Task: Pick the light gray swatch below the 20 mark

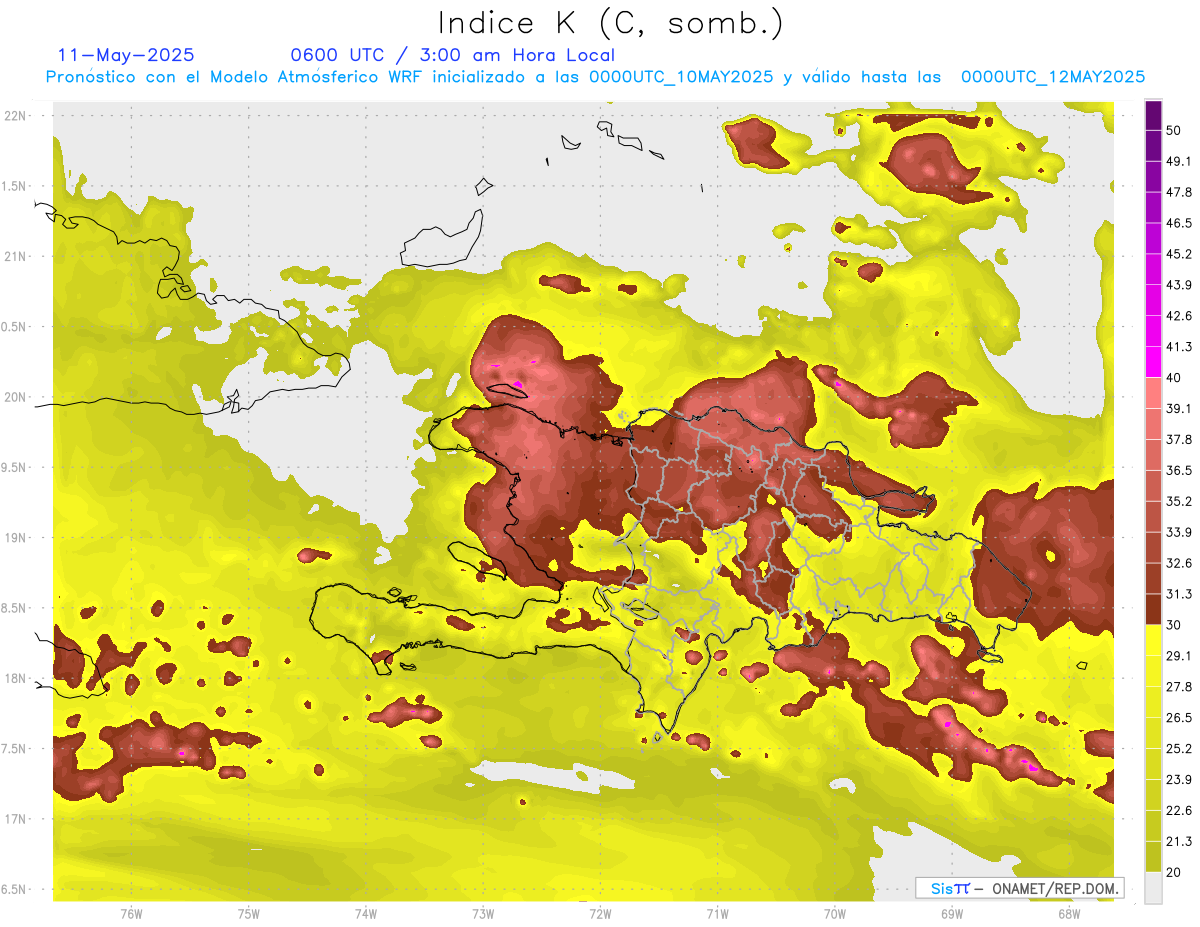Action: coord(1153,888)
